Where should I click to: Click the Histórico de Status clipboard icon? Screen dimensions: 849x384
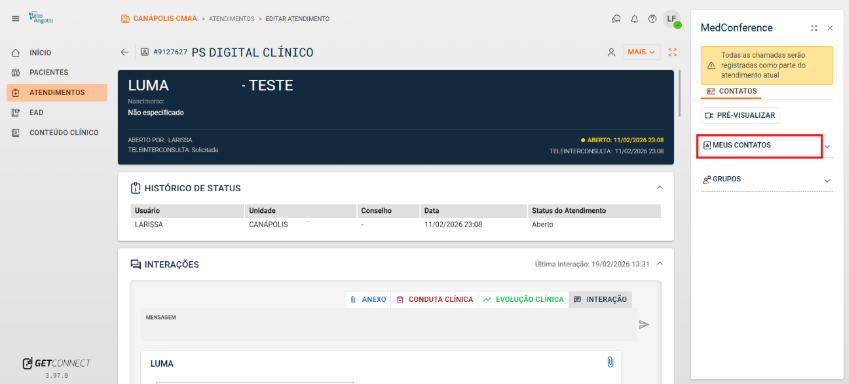coord(135,188)
